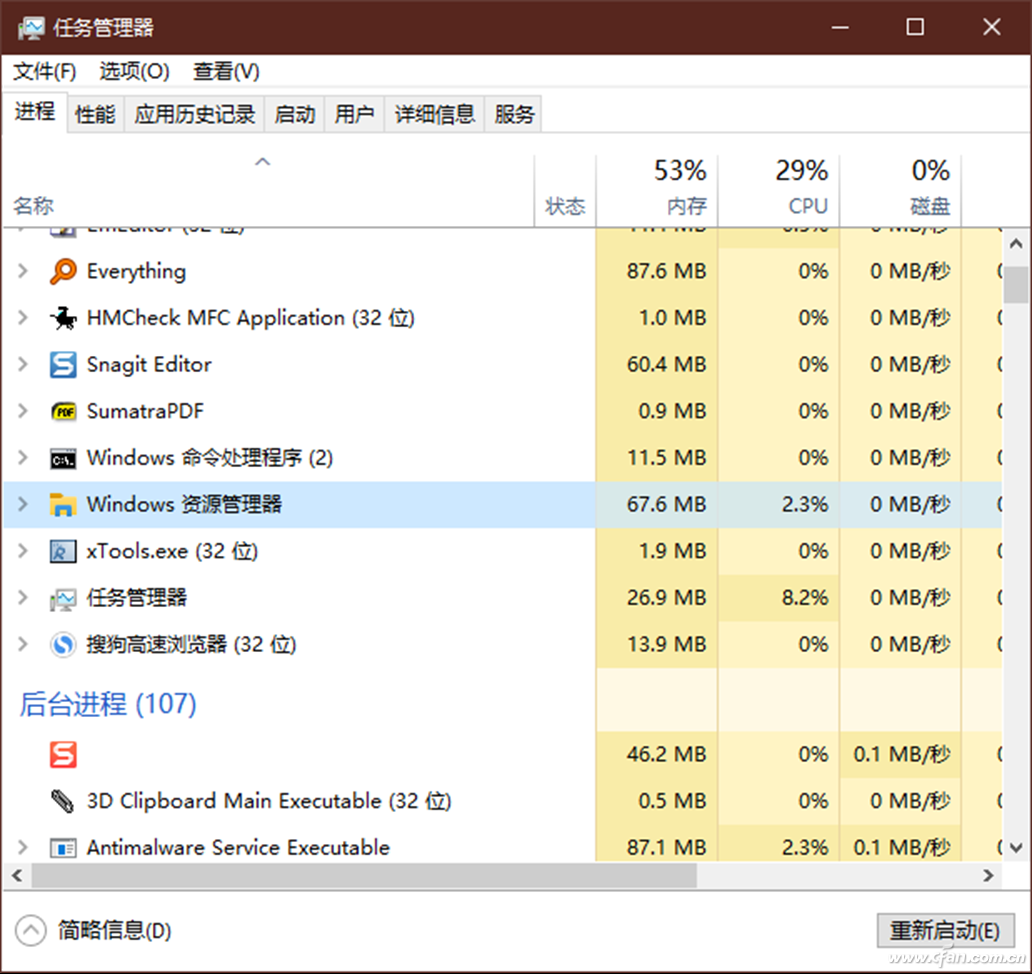Switch to the 服务 tab

click(514, 115)
